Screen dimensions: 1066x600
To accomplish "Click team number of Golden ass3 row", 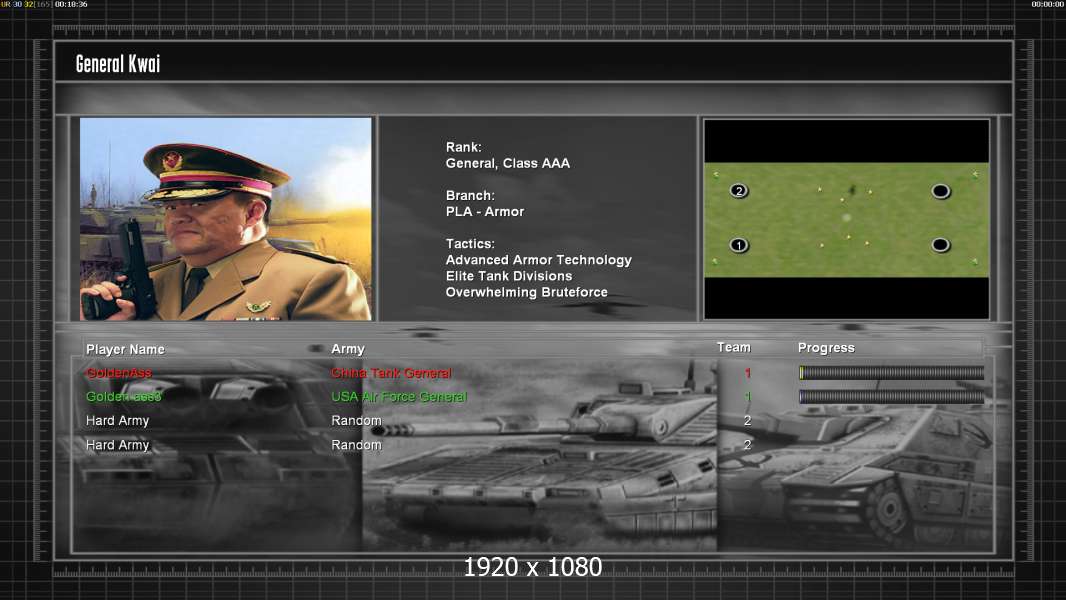I will click(x=747, y=397).
